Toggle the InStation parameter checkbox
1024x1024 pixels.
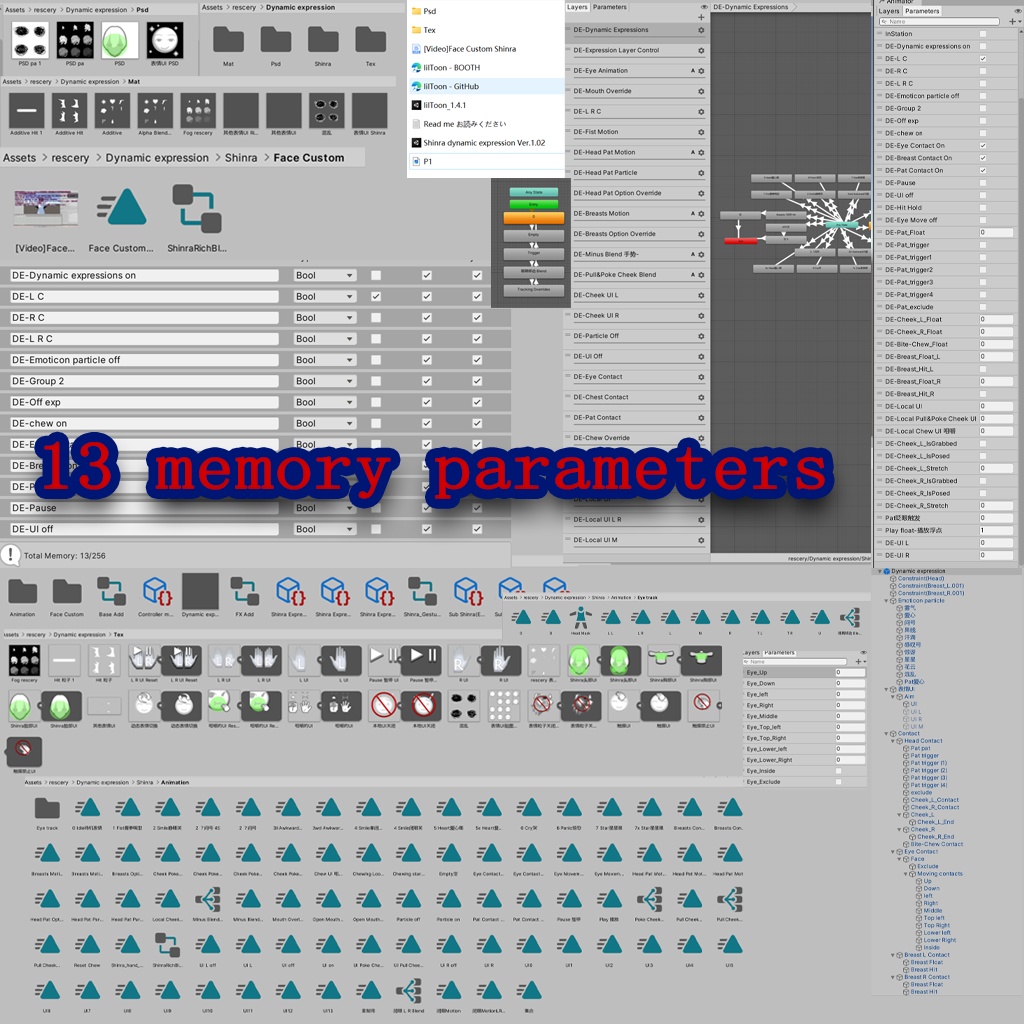[983, 34]
